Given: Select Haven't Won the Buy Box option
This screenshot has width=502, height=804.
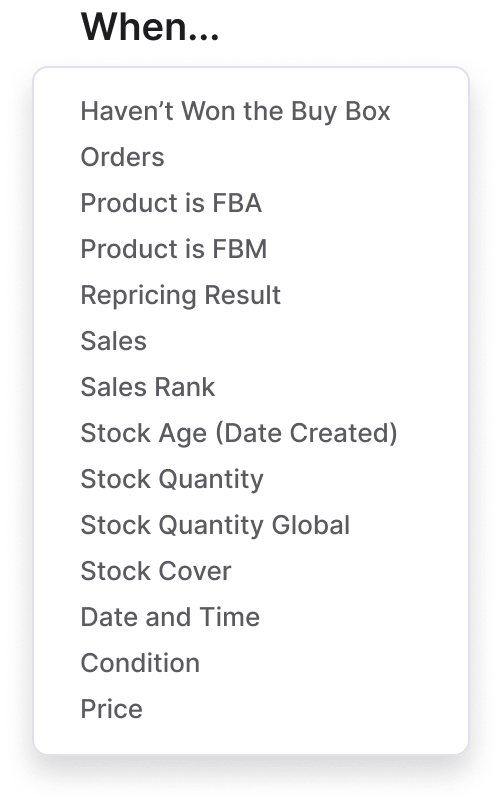Looking at the screenshot, I should click(235, 111).
